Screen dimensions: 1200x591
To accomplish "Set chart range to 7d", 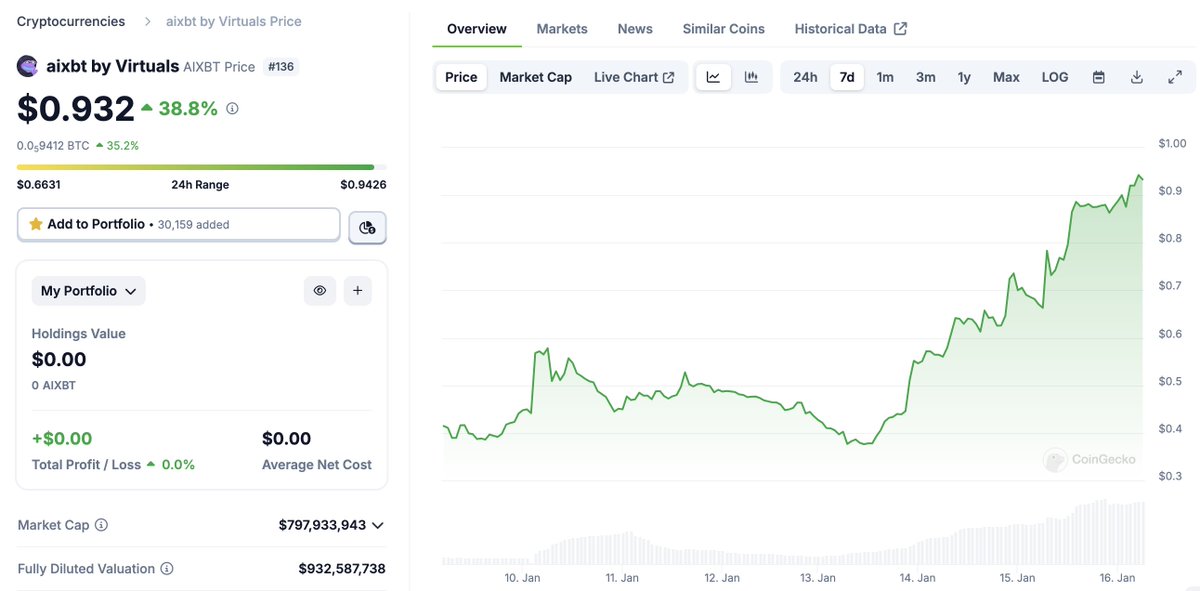I will tap(847, 77).
